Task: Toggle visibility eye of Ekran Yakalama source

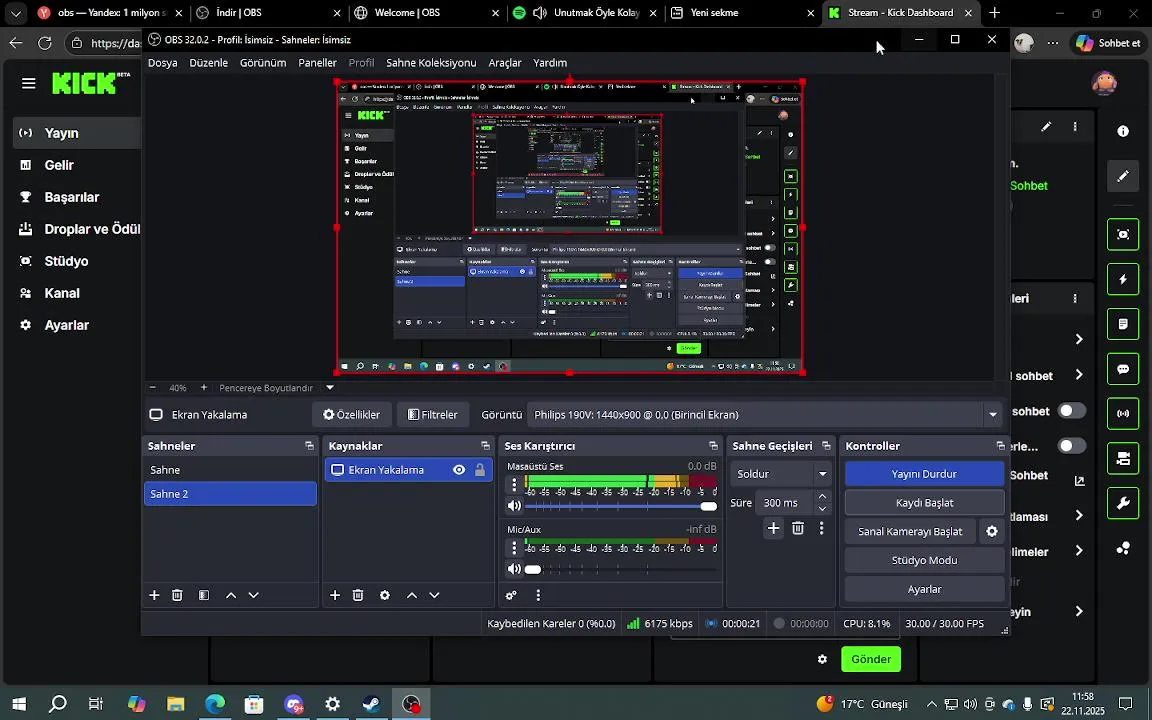Action: pyautogui.click(x=459, y=470)
